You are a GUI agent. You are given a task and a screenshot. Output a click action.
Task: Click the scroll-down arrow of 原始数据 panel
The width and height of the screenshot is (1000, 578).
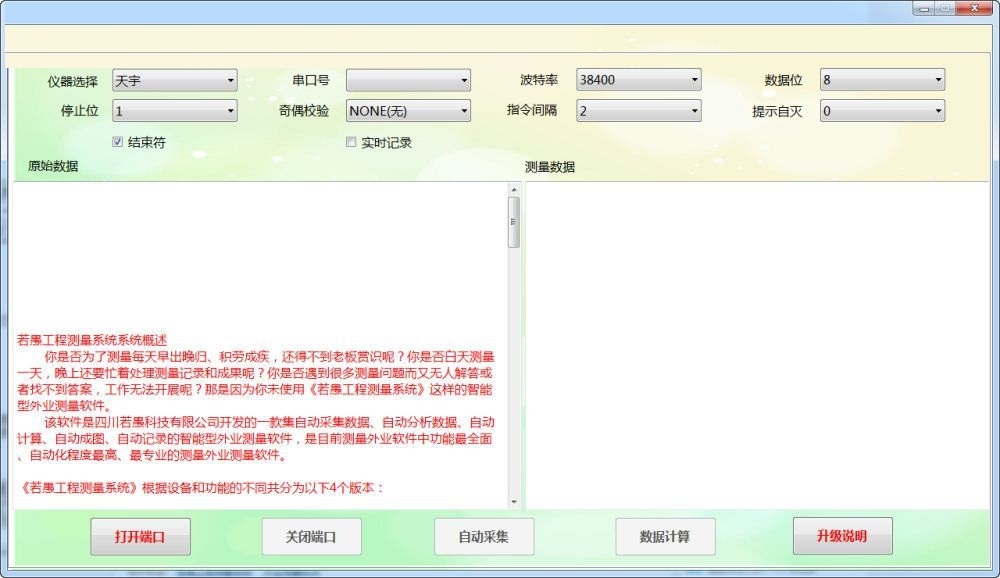tap(514, 502)
